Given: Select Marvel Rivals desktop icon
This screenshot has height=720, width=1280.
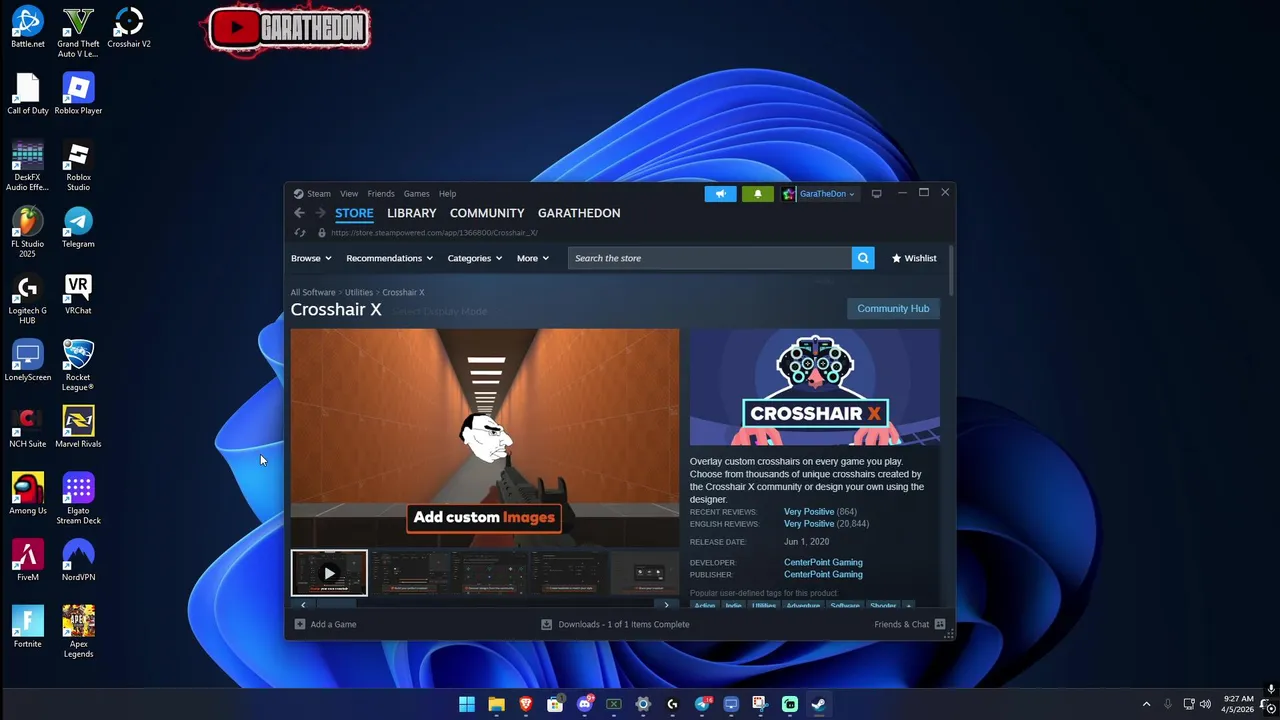Looking at the screenshot, I should click(x=78, y=428).
